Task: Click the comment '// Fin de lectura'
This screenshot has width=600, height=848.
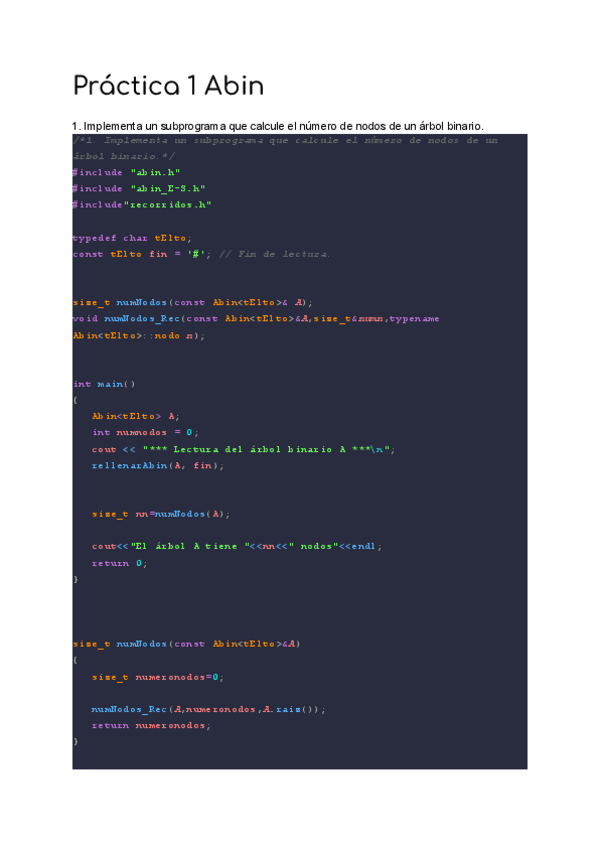Action: [x=274, y=254]
